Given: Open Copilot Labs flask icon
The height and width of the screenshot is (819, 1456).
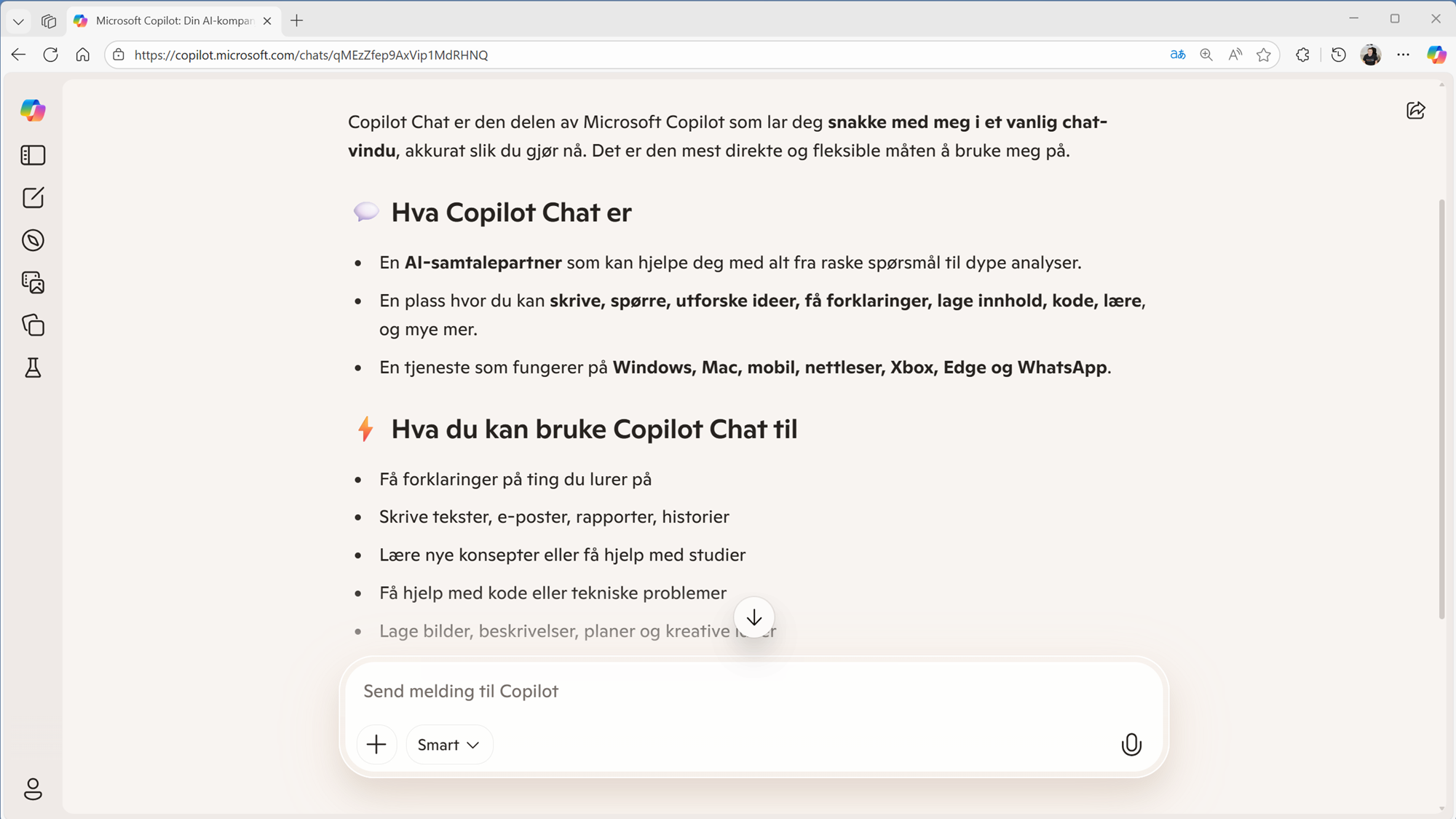Looking at the screenshot, I should point(33,368).
